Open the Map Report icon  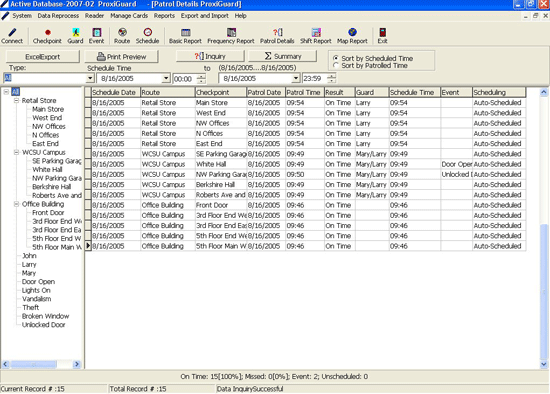coord(352,36)
